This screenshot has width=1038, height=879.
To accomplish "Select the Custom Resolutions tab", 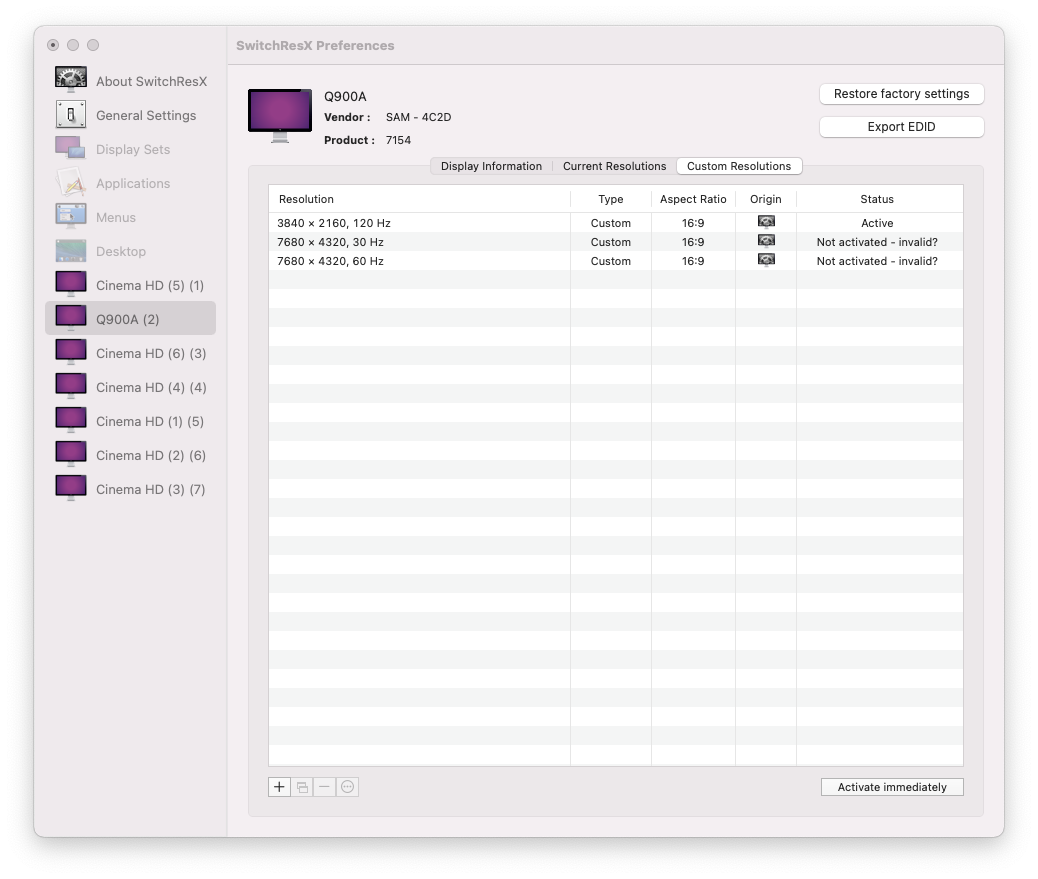I will click(x=739, y=166).
